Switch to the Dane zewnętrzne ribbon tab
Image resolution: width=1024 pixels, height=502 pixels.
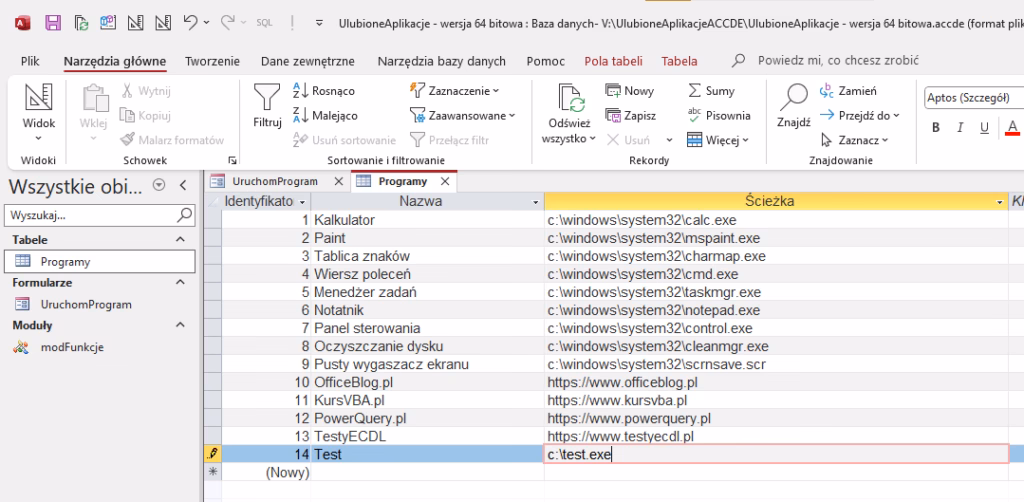coord(308,61)
